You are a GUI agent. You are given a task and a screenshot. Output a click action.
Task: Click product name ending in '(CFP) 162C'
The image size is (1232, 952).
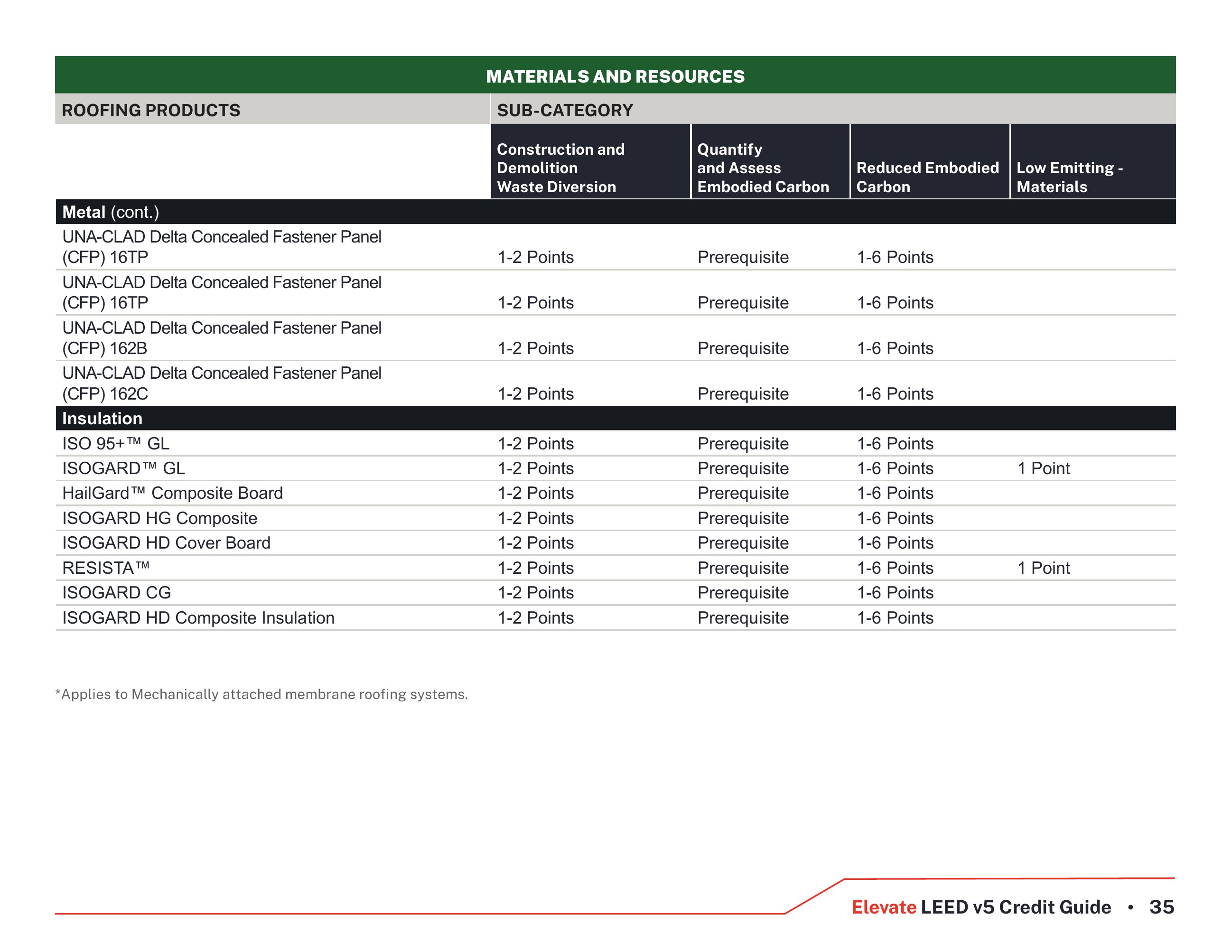coord(222,383)
